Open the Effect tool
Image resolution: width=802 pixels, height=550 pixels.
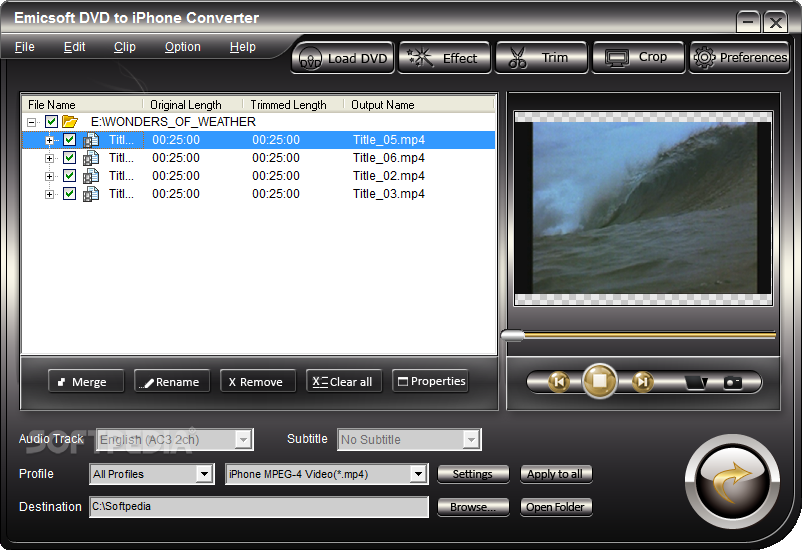click(x=444, y=58)
